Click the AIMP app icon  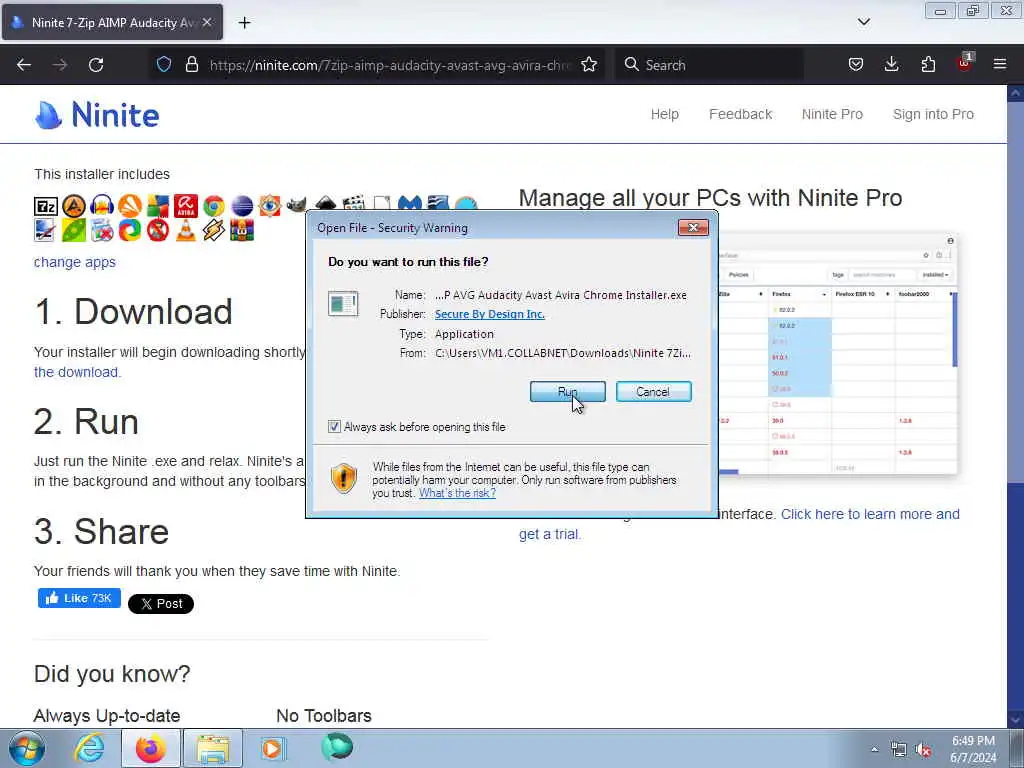[74, 206]
